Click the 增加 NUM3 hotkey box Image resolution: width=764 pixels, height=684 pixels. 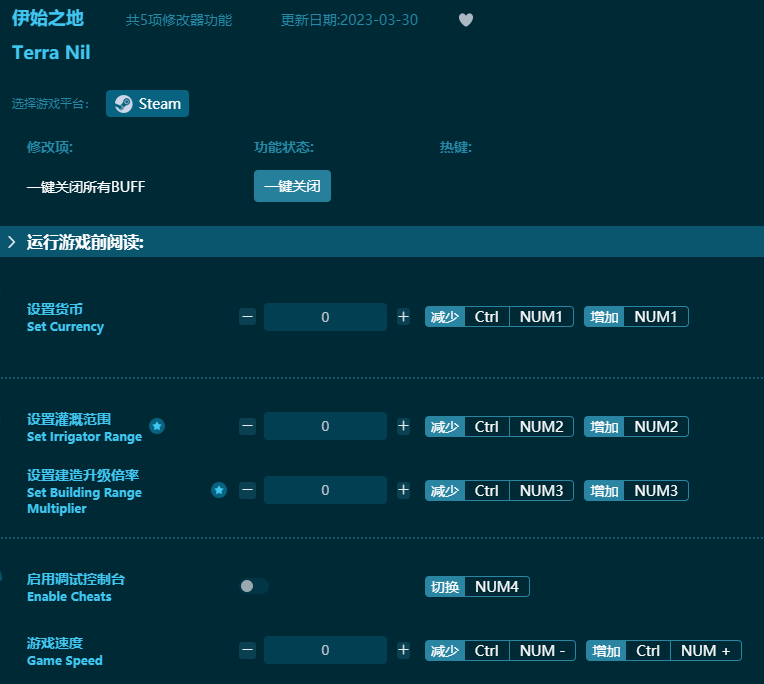pos(636,491)
